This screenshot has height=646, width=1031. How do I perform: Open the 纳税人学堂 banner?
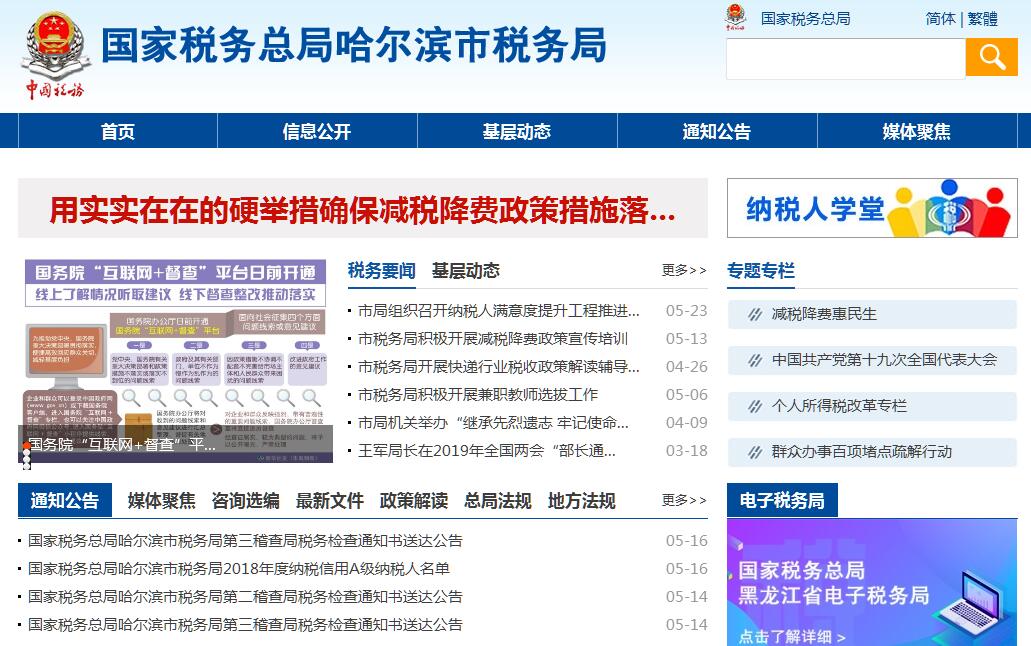(x=872, y=208)
